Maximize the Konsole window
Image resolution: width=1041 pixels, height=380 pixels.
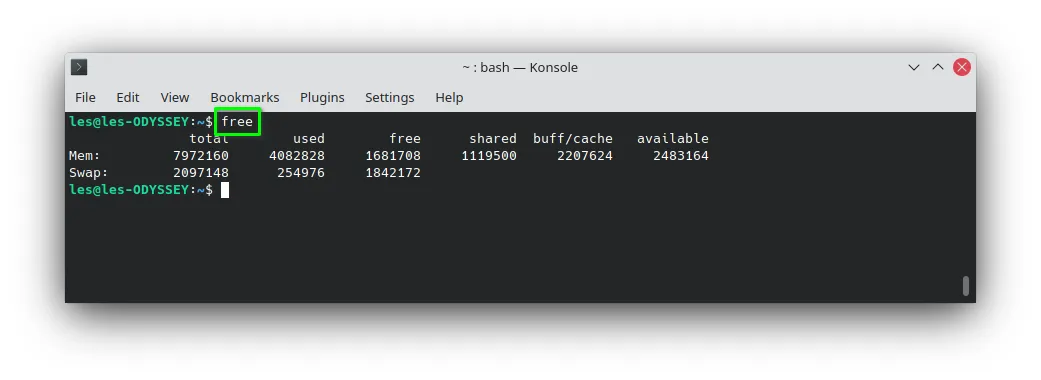click(937, 67)
